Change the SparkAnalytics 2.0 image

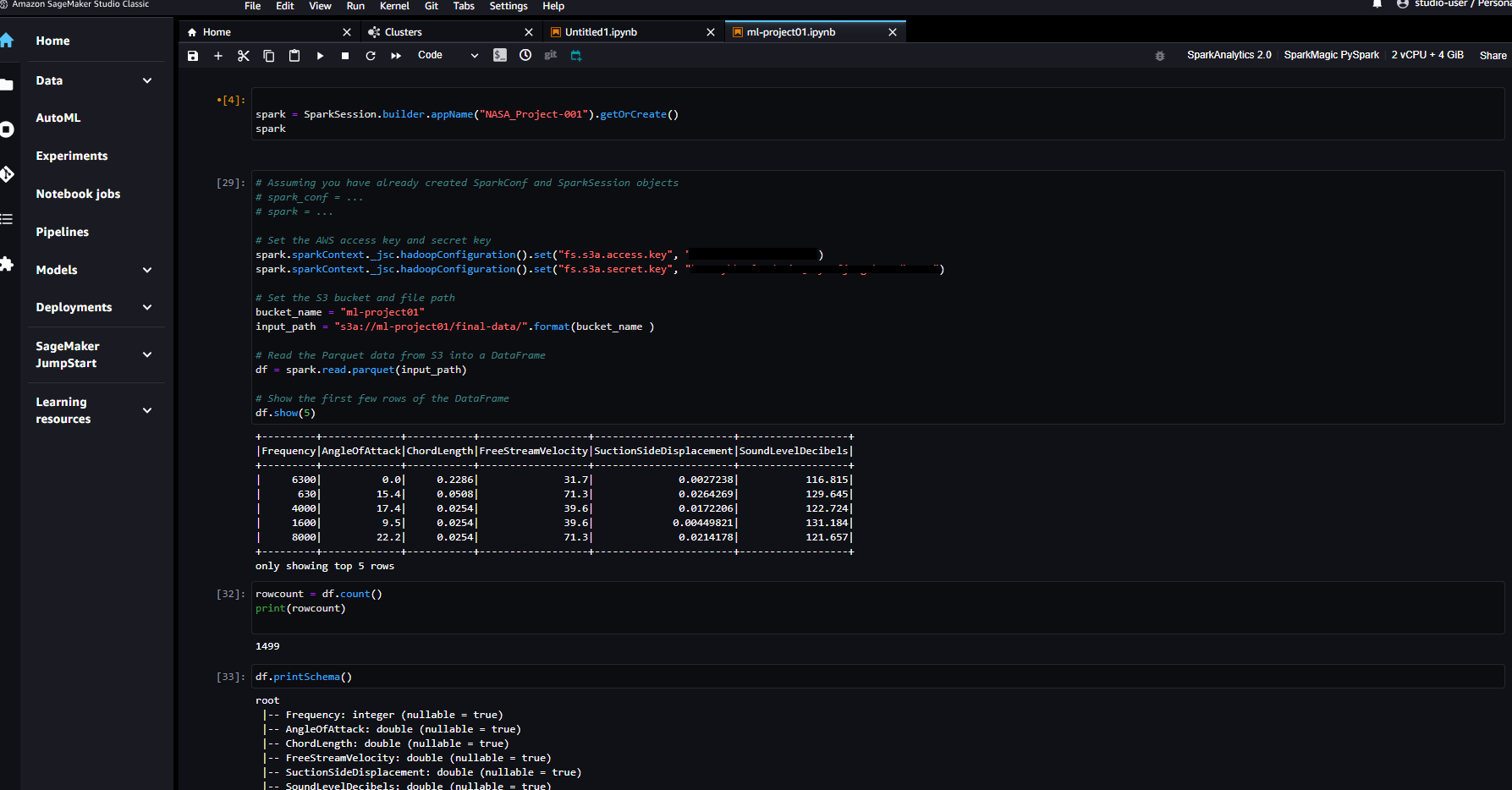click(x=1229, y=55)
